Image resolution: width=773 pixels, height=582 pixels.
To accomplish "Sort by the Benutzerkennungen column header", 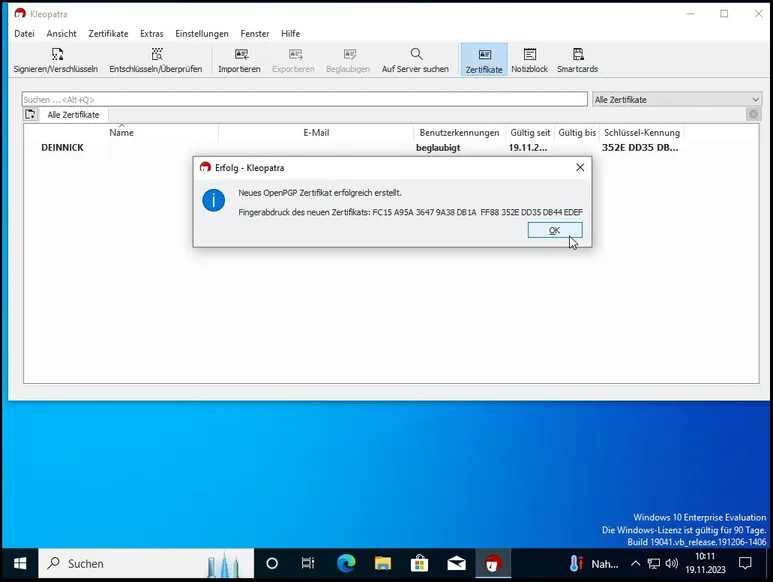I will [459, 133].
